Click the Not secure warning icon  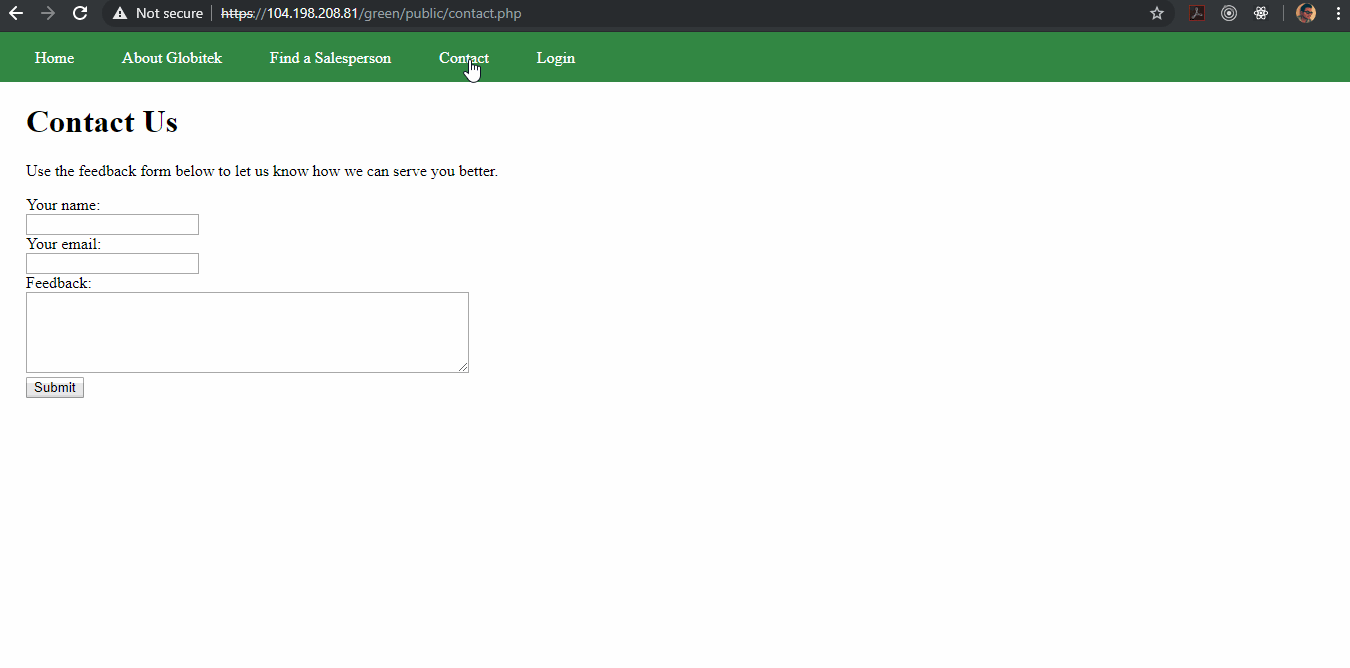pos(120,14)
